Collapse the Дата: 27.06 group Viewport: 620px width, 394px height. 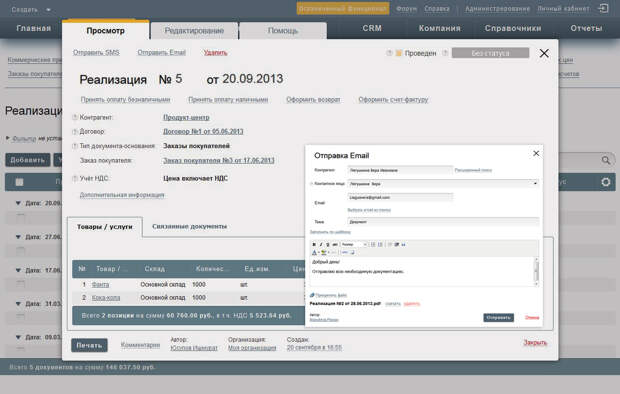tap(18, 237)
